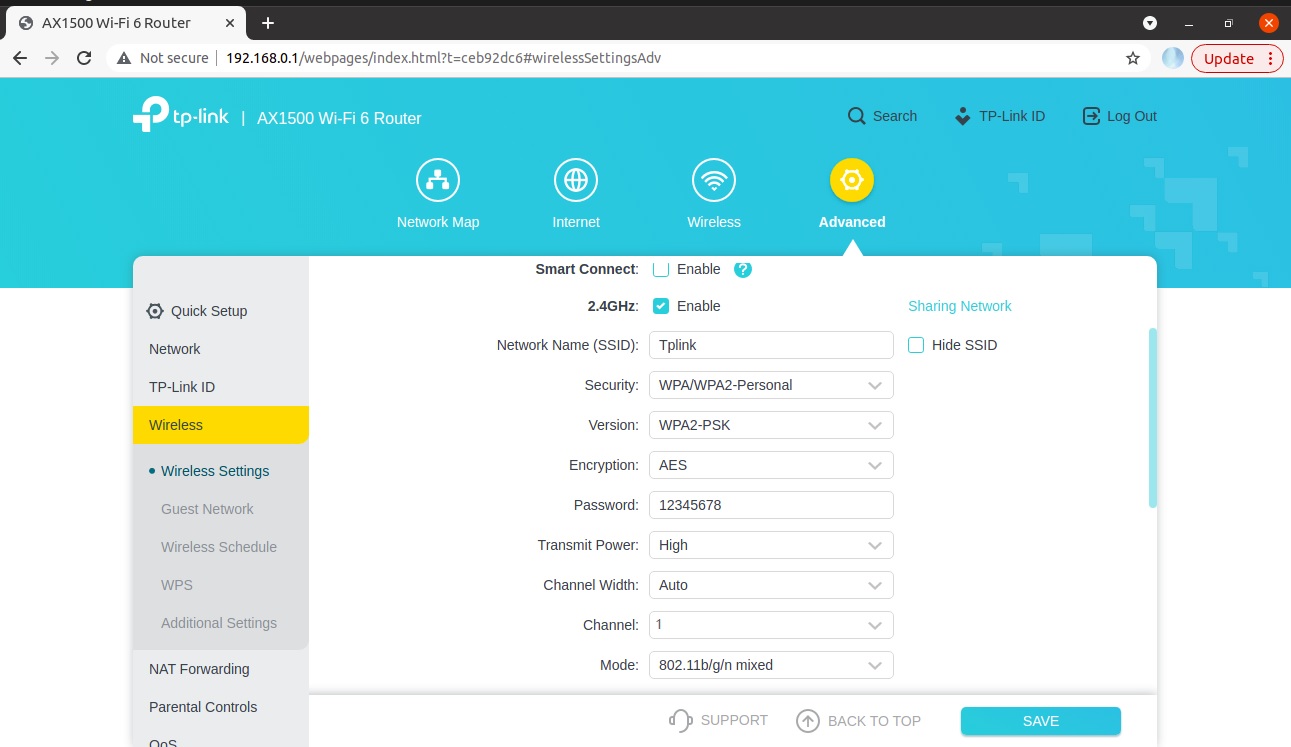Open the Wireless Wi-Fi icon
The image size is (1291, 747).
tap(714, 181)
